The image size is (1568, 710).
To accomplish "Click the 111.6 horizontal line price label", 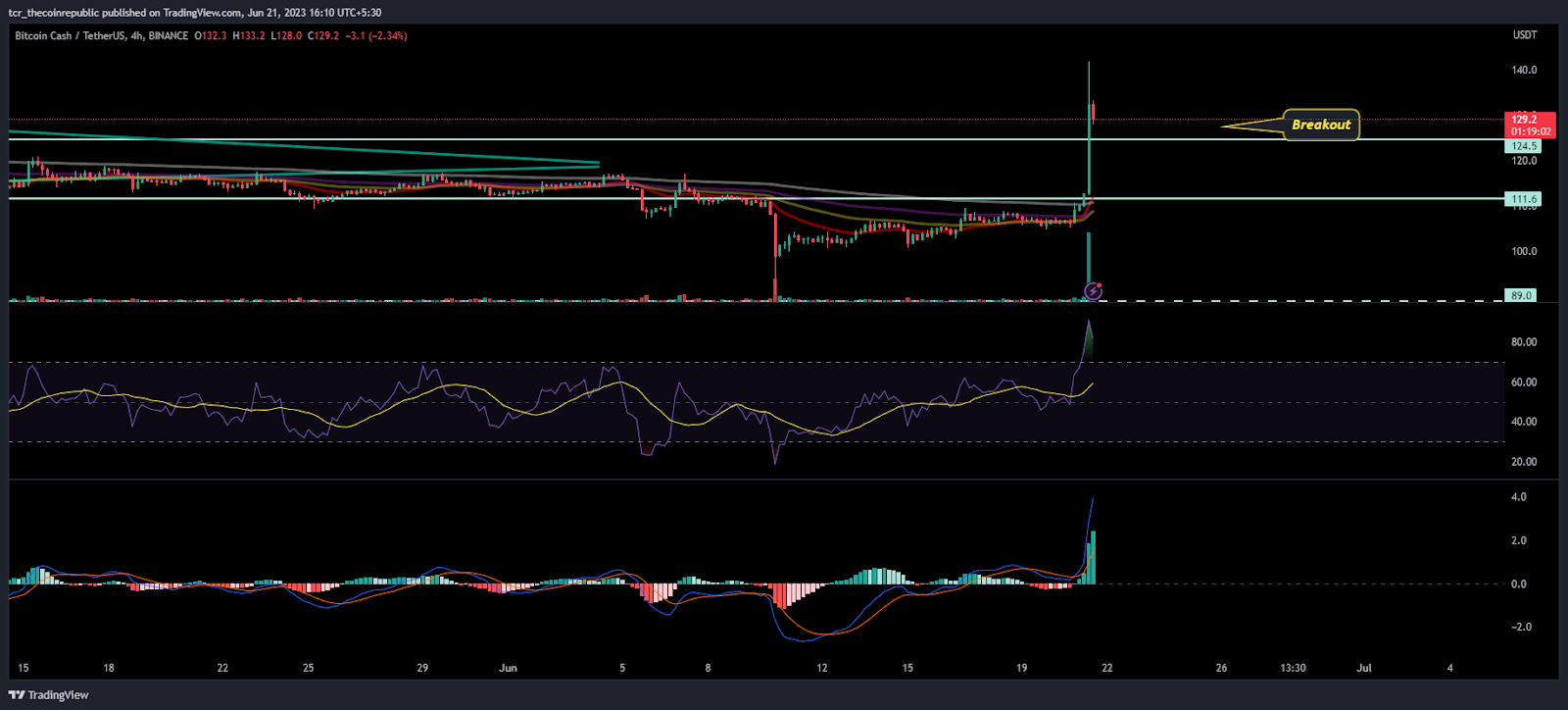I will pyautogui.click(x=1524, y=199).
